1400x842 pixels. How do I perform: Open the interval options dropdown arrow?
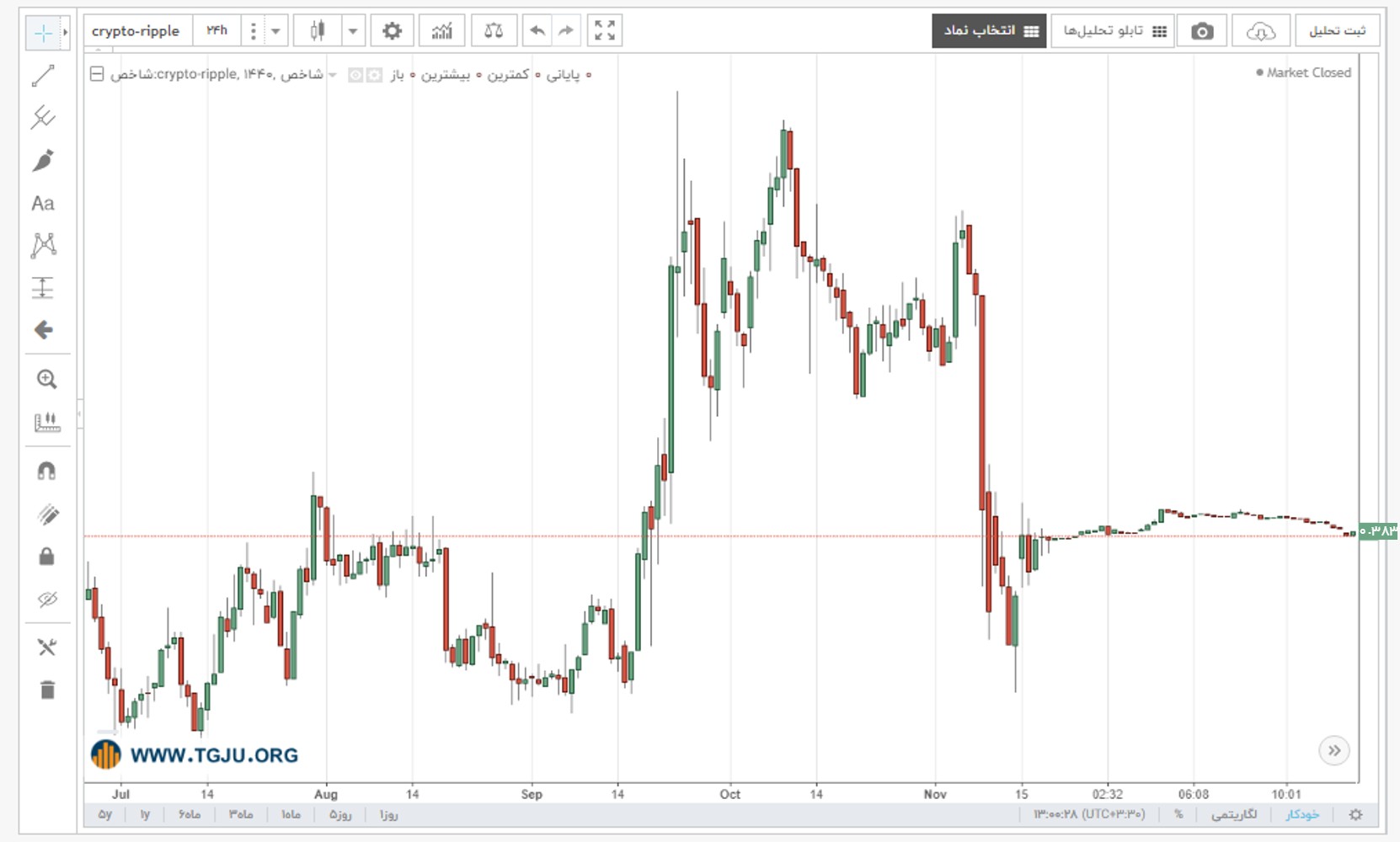click(x=275, y=31)
